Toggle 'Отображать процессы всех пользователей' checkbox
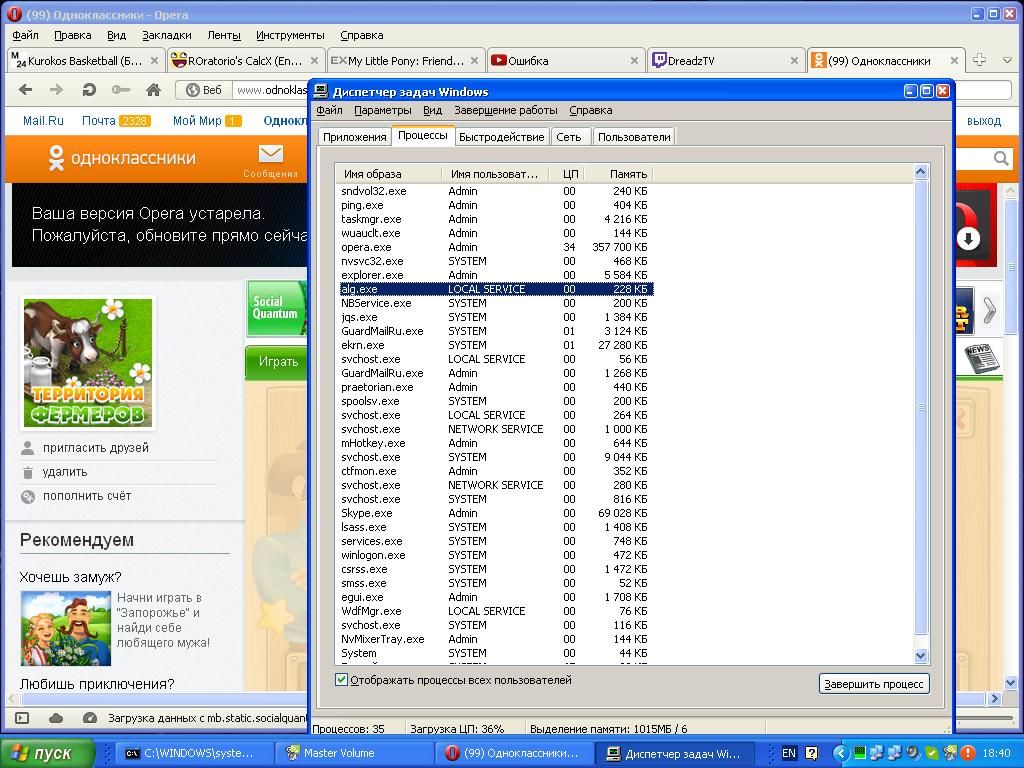Image resolution: width=1024 pixels, height=768 pixels. pyautogui.click(x=341, y=680)
